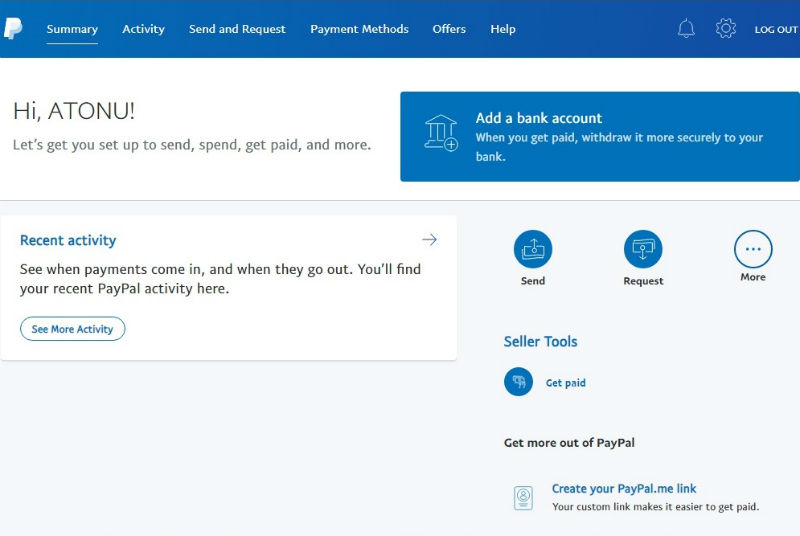Open Create your PayPal.me link
This screenshot has width=800, height=536.
point(624,489)
